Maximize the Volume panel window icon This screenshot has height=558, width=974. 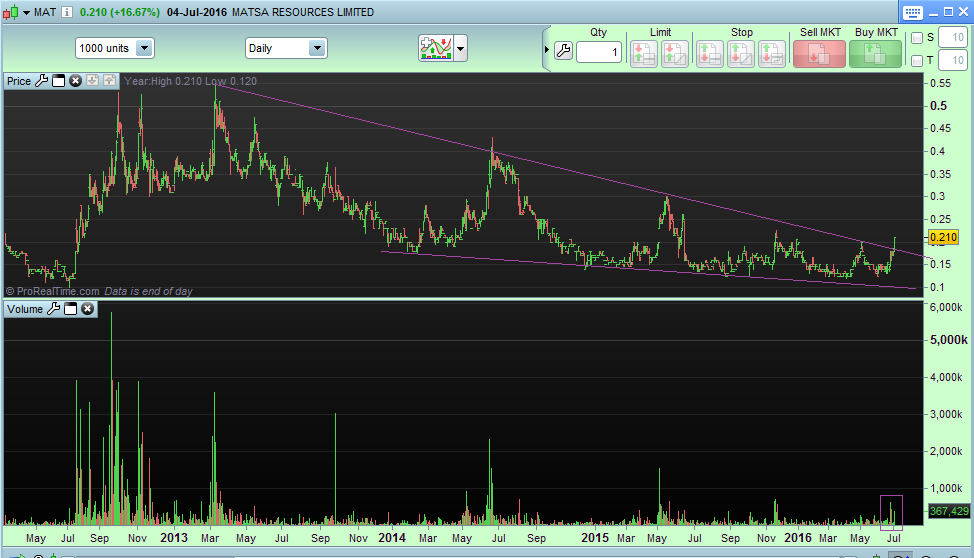(x=70, y=309)
